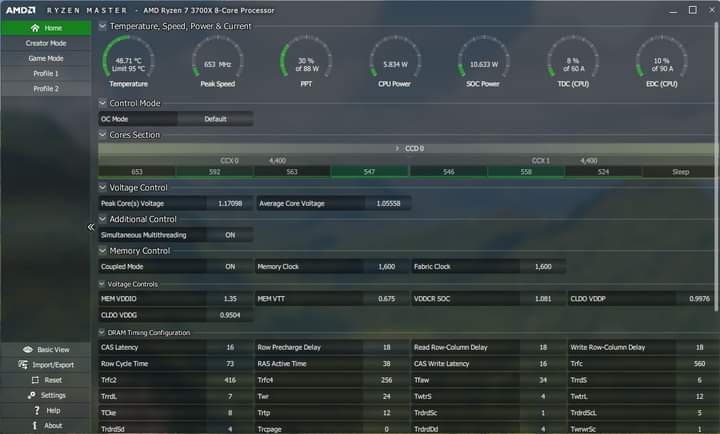Open Settings via the wrench icon
The image size is (720, 434).
point(31,395)
